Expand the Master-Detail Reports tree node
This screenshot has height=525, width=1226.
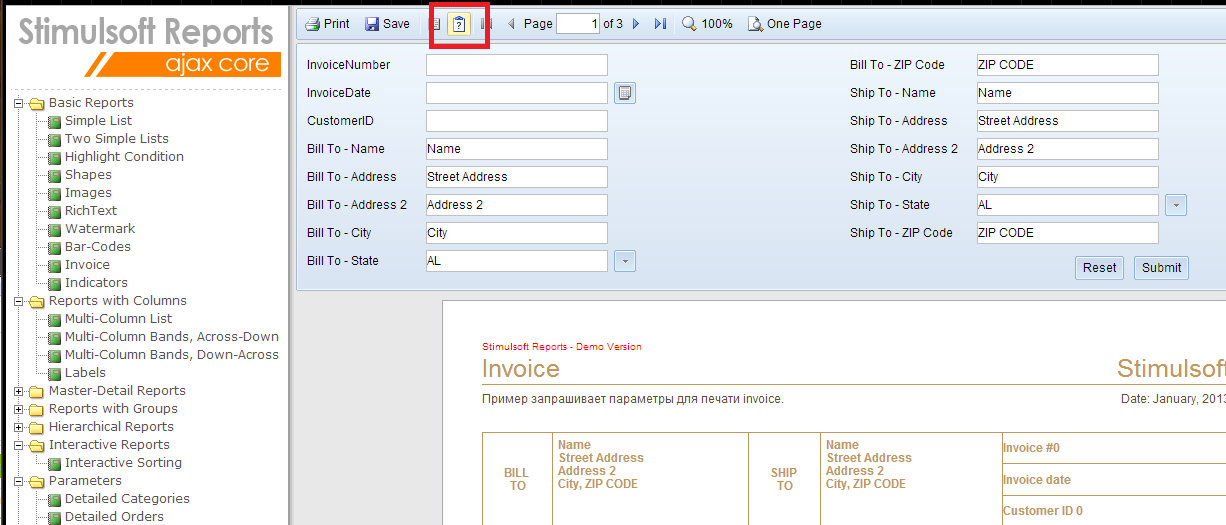(x=19, y=391)
